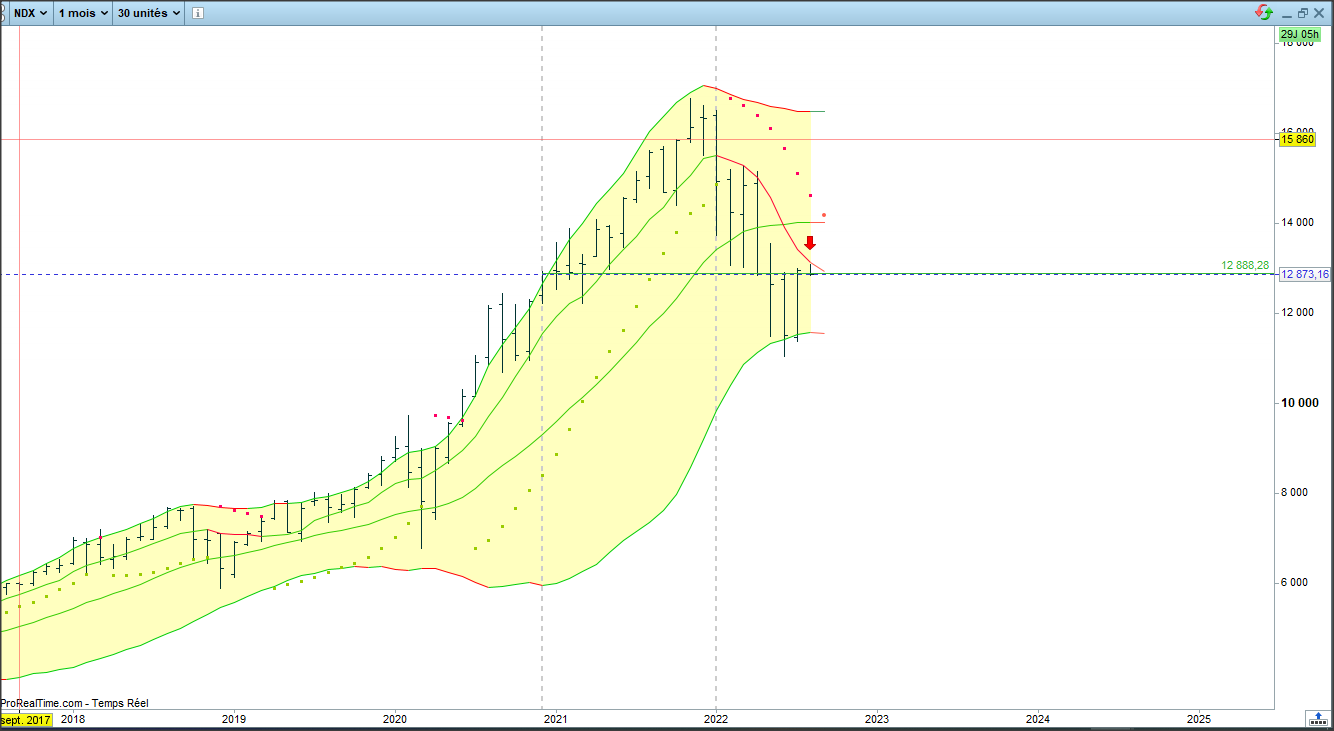Click the red down arrow signal marker

[810, 243]
